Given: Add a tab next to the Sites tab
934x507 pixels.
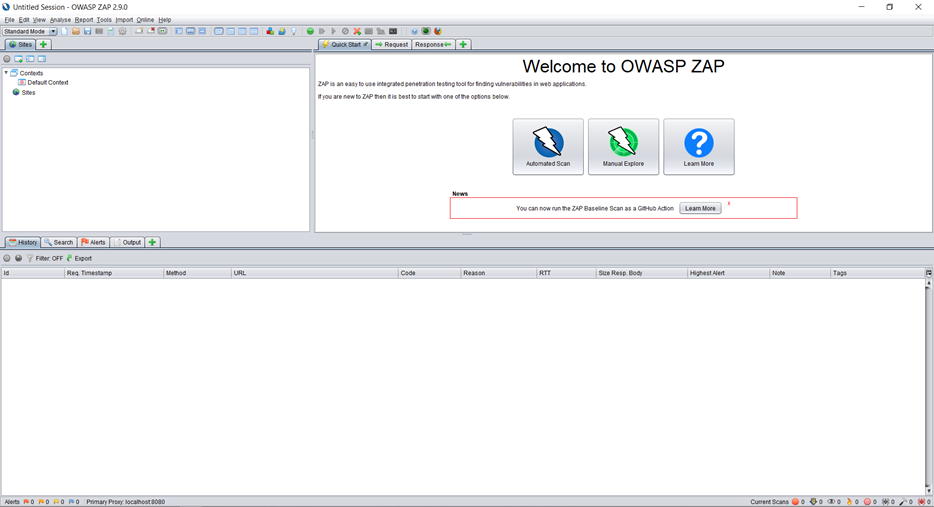Looking at the screenshot, I should click(43, 45).
